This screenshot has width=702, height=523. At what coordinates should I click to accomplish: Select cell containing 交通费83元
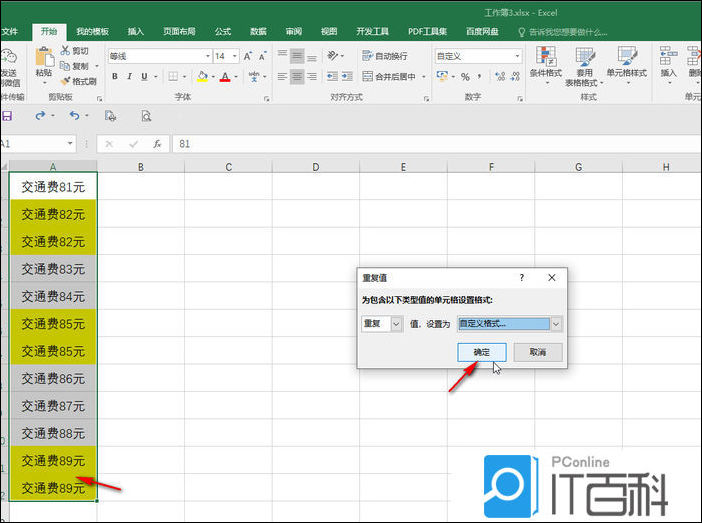pos(53,269)
